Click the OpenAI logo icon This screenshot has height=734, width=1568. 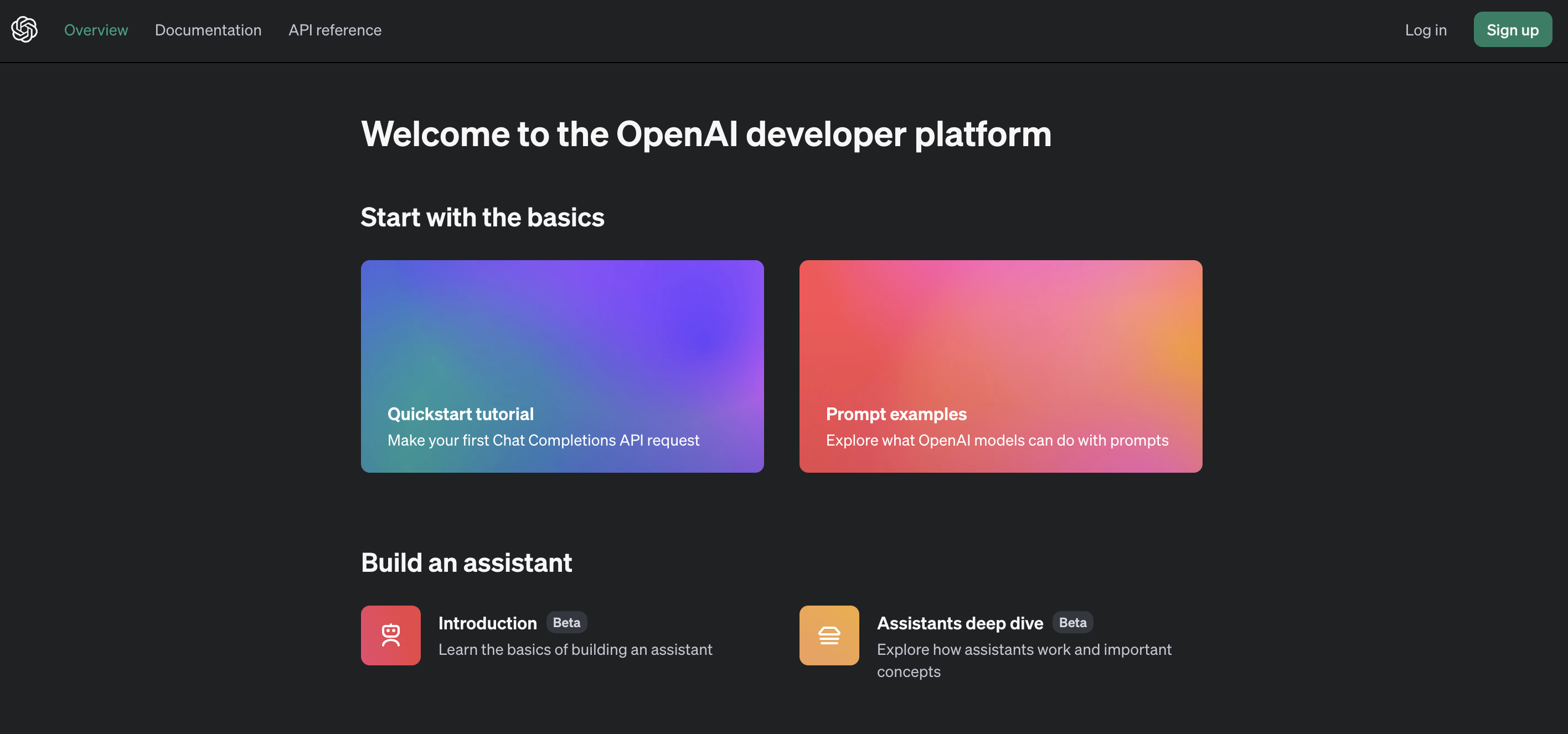point(24,30)
